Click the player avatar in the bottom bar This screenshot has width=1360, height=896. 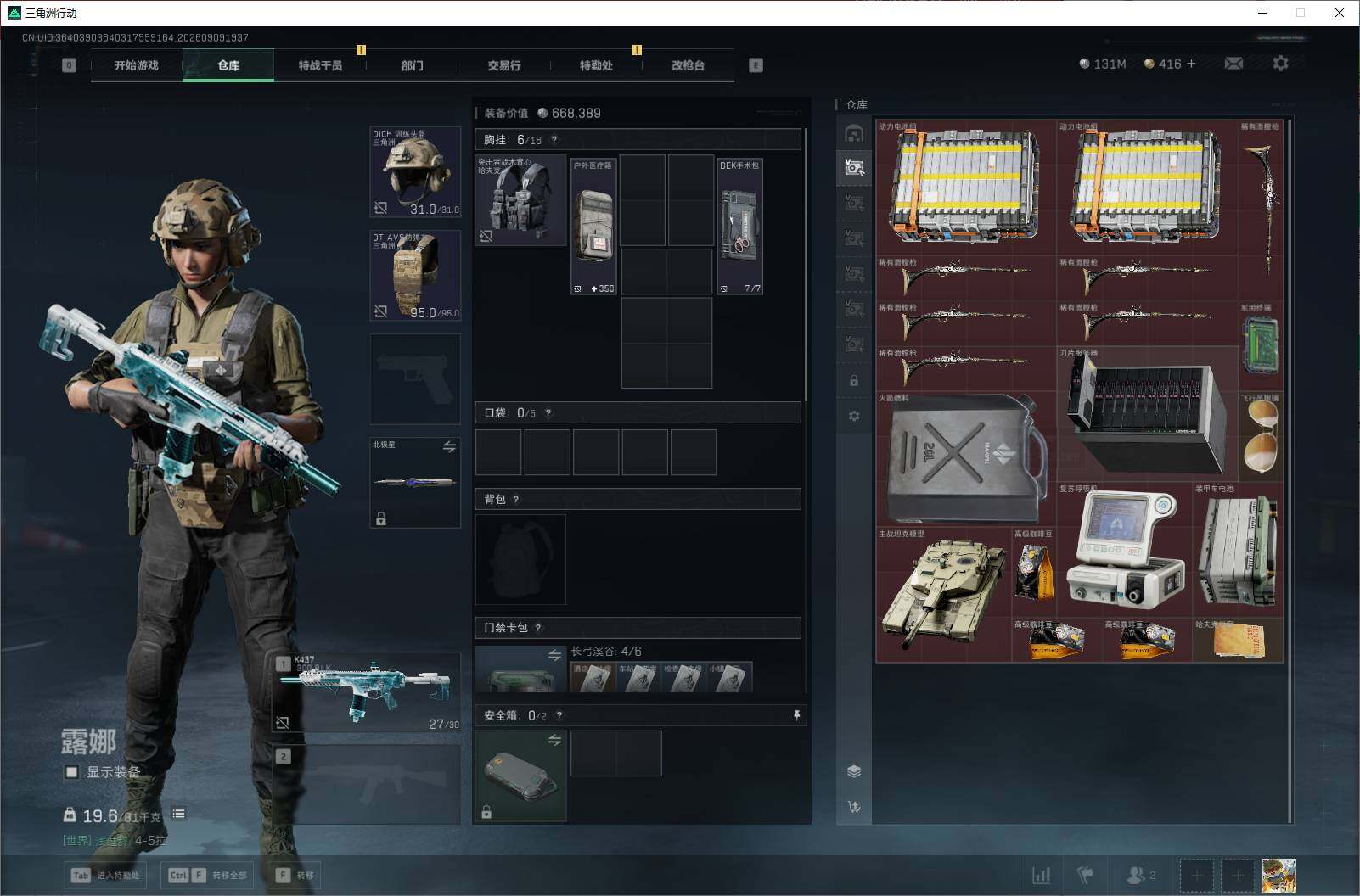[x=1279, y=876]
